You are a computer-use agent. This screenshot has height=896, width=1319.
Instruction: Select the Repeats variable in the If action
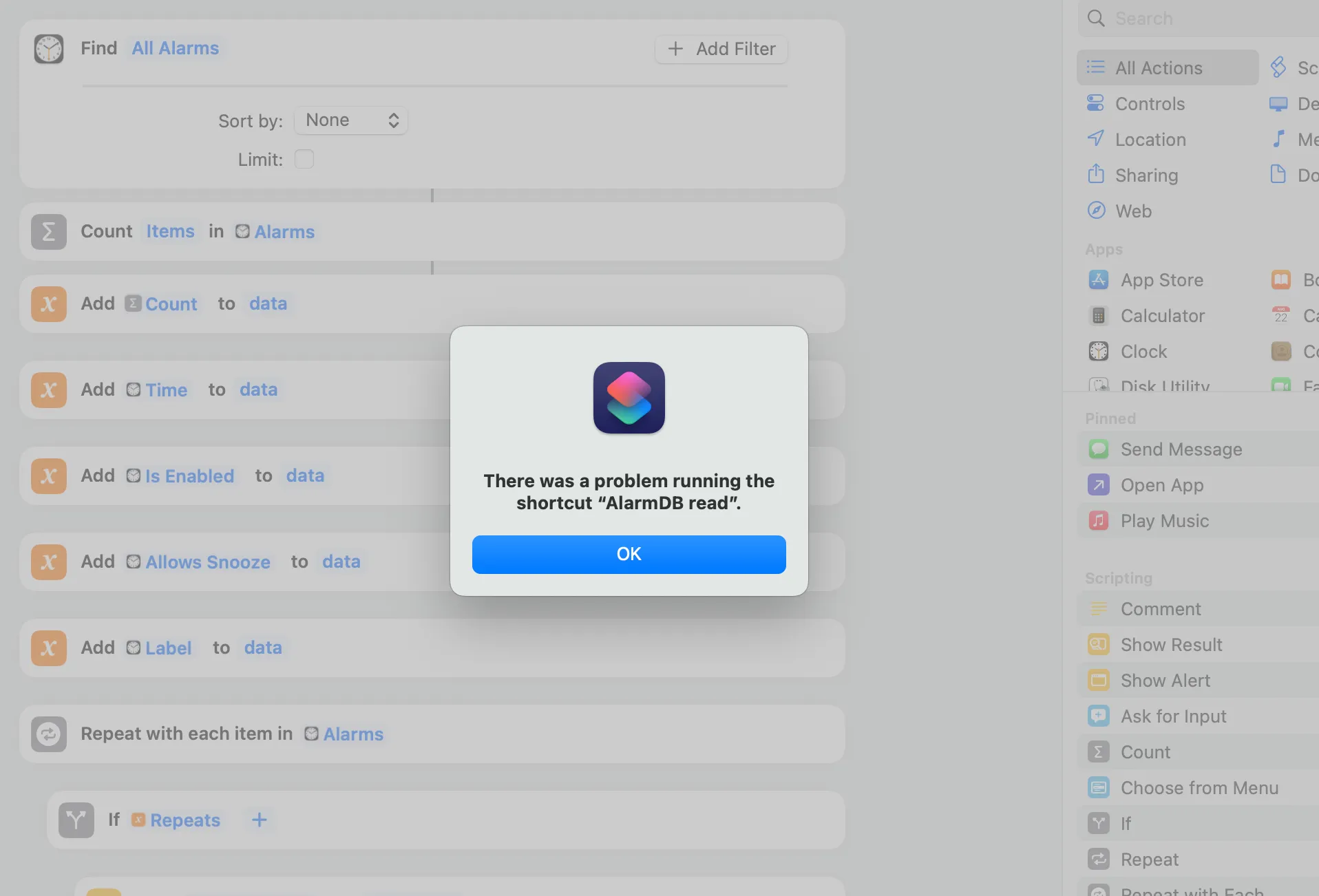176,820
